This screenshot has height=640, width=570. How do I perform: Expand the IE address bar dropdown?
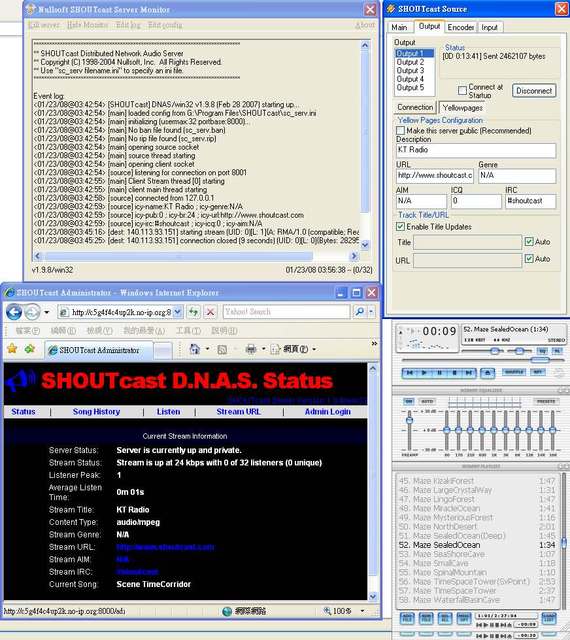click(178, 312)
